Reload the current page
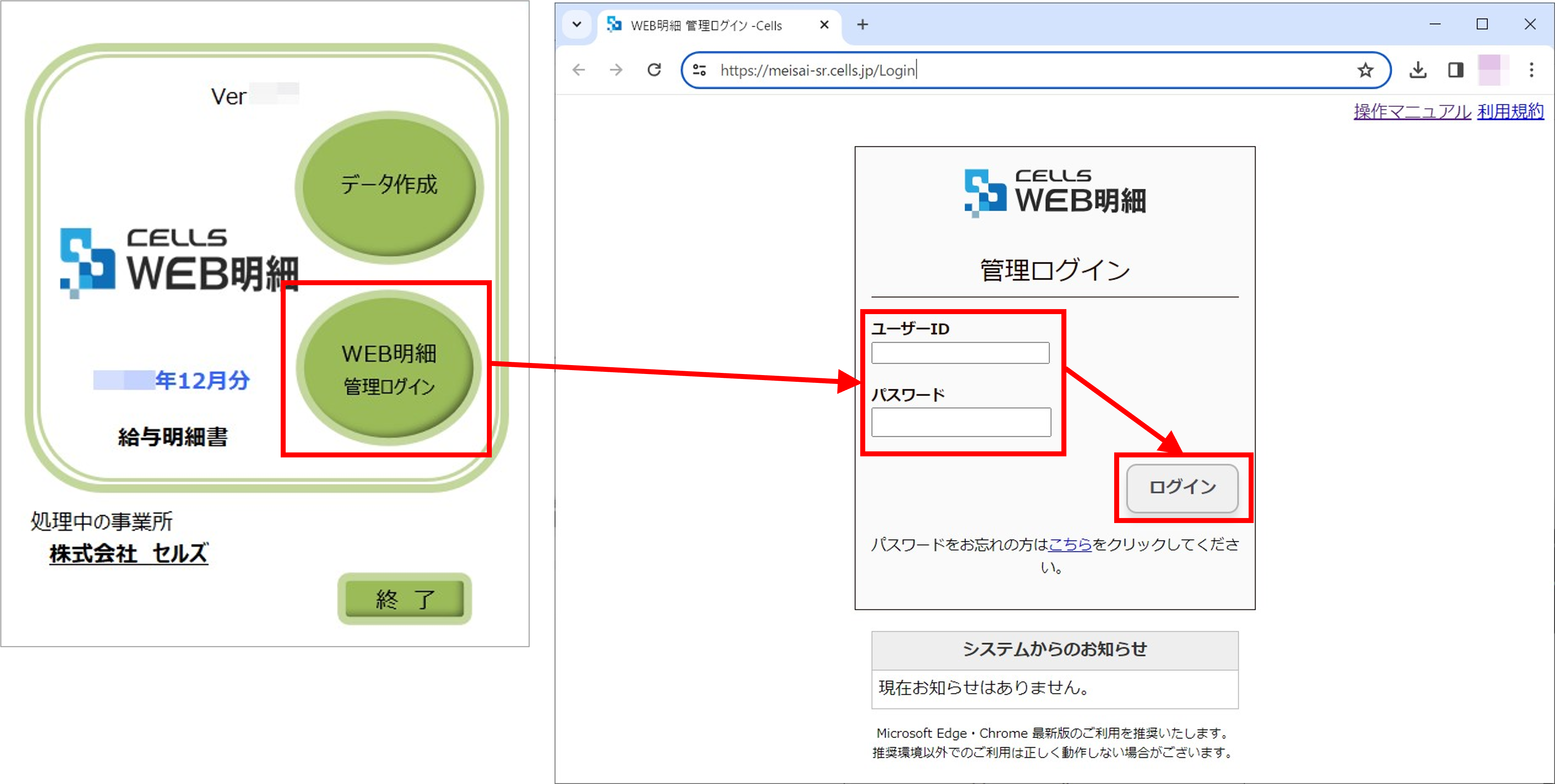 [654, 70]
